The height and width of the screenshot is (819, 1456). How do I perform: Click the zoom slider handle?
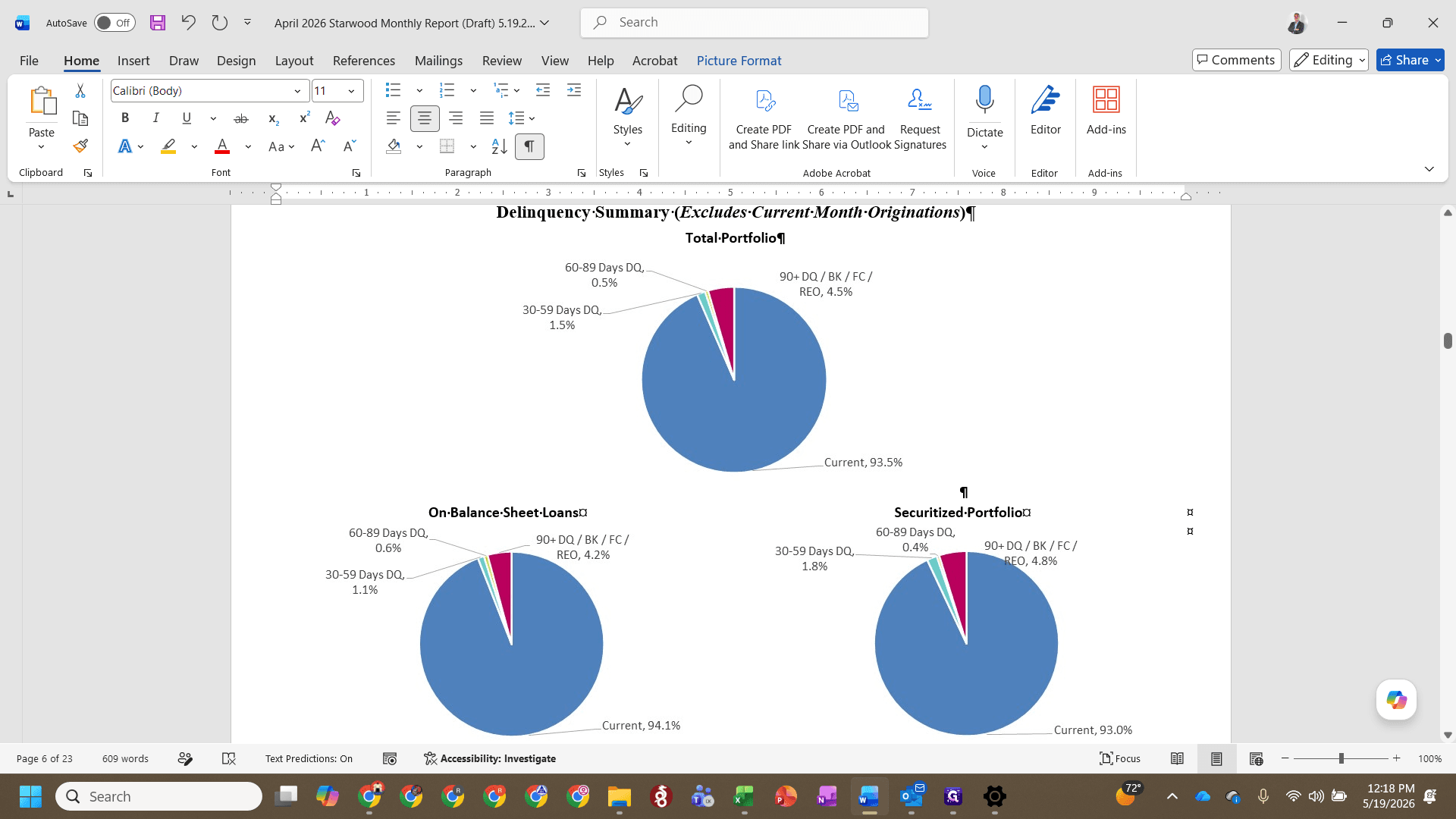(x=1341, y=758)
